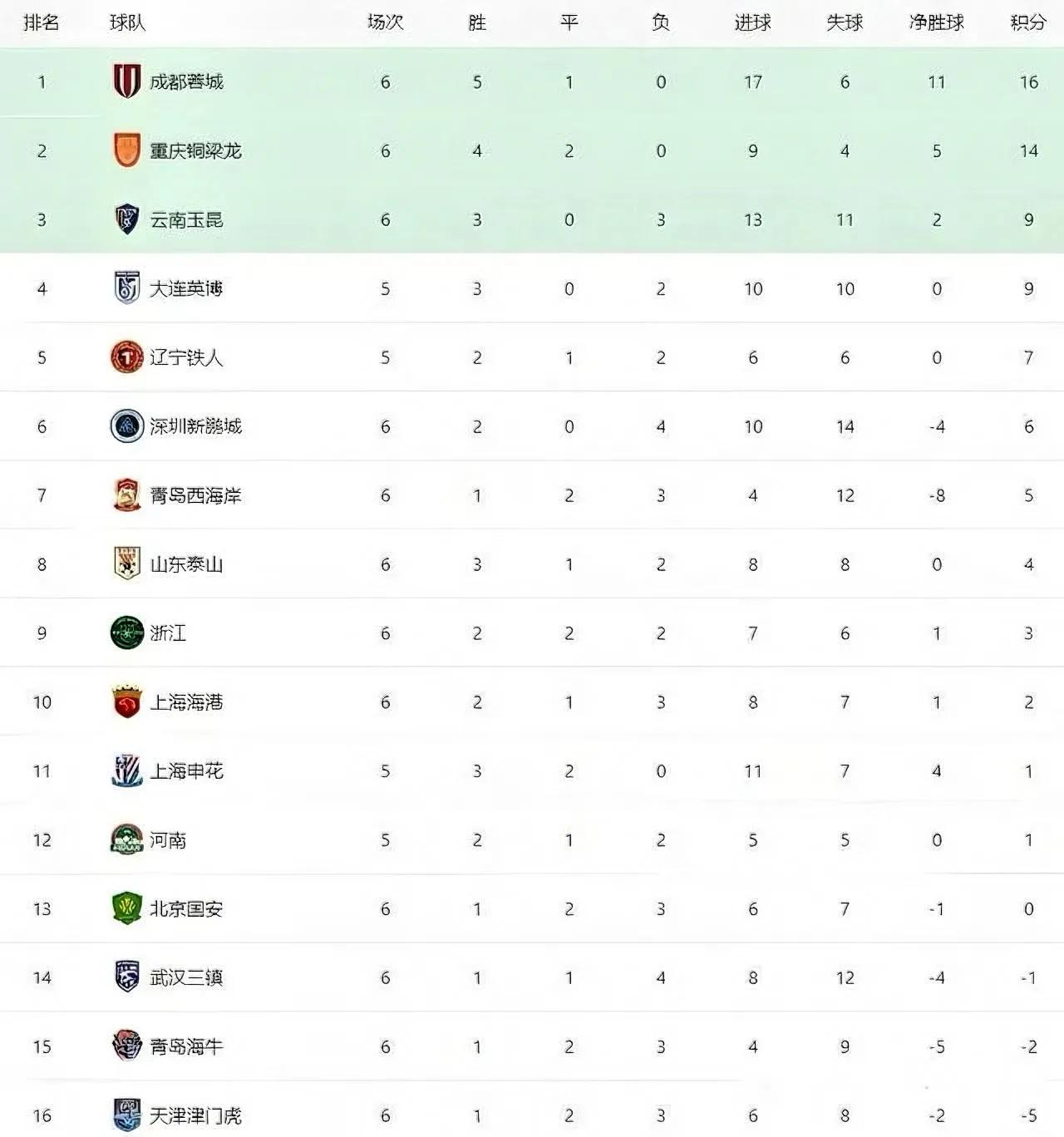The height and width of the screenshot is (1137, 1064).
Task: Click the 北京国安 green badge
Action: (126, 908)
